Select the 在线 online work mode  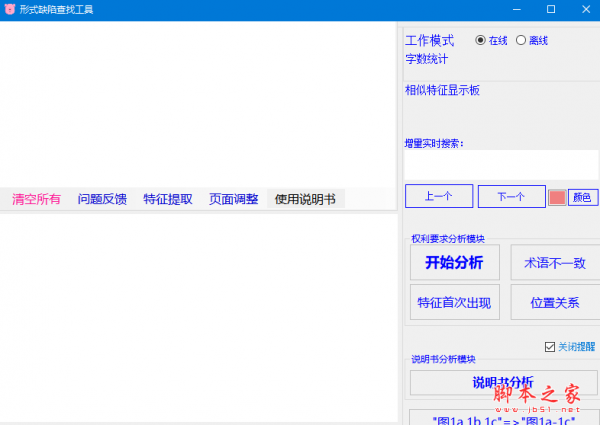tap(491, 40)
